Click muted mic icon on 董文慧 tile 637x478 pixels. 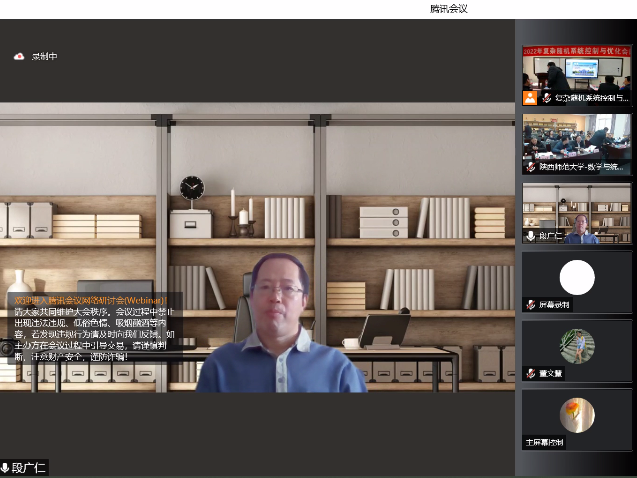pos(532,373)
